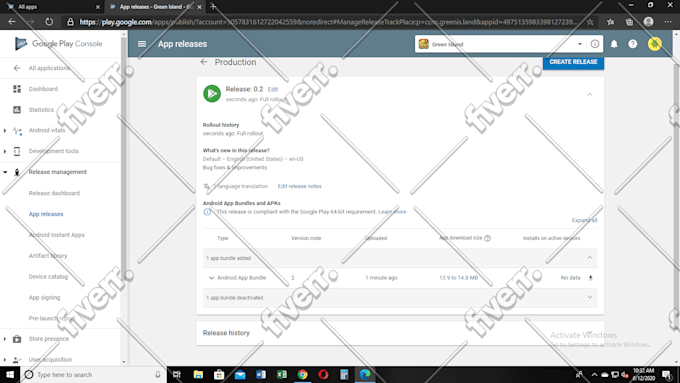Image resolution: width=680 pixels, height=383 pixels.
Task: Open Statistics in the sidebar
Action: point(41,110)
